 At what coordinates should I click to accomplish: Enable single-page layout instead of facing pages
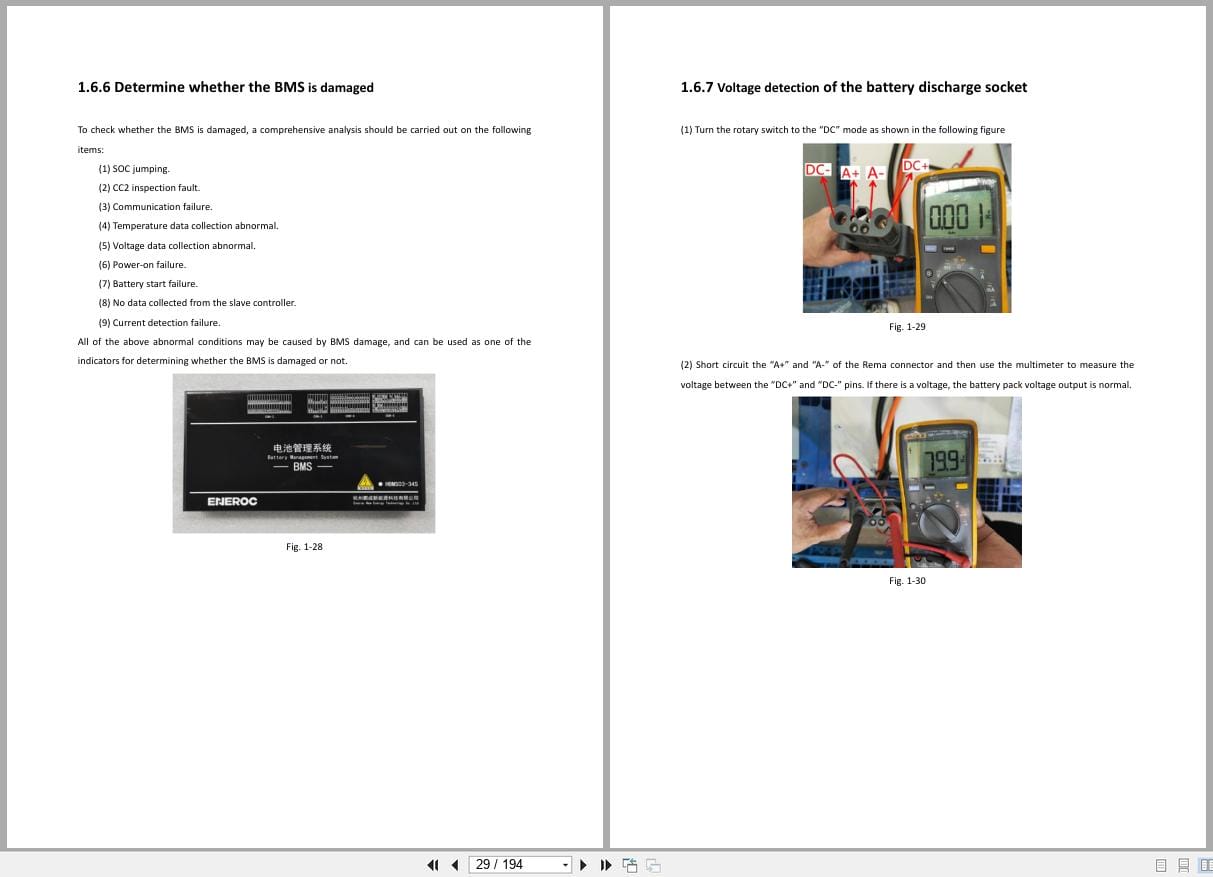click(x=1161, y=864)
